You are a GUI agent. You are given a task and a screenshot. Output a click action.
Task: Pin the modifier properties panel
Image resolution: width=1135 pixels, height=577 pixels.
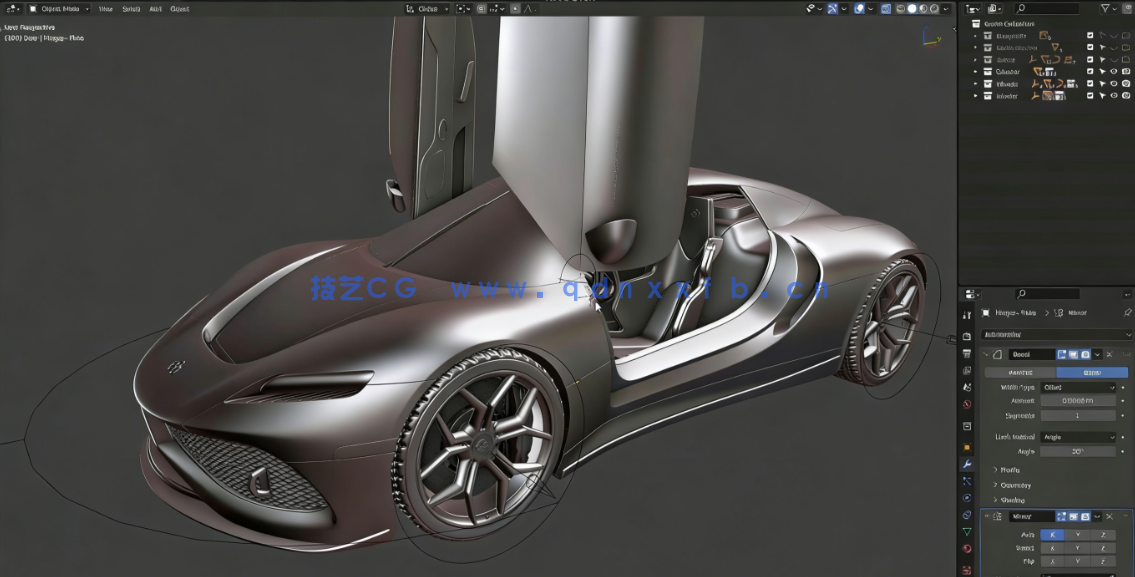[1127, 312]
